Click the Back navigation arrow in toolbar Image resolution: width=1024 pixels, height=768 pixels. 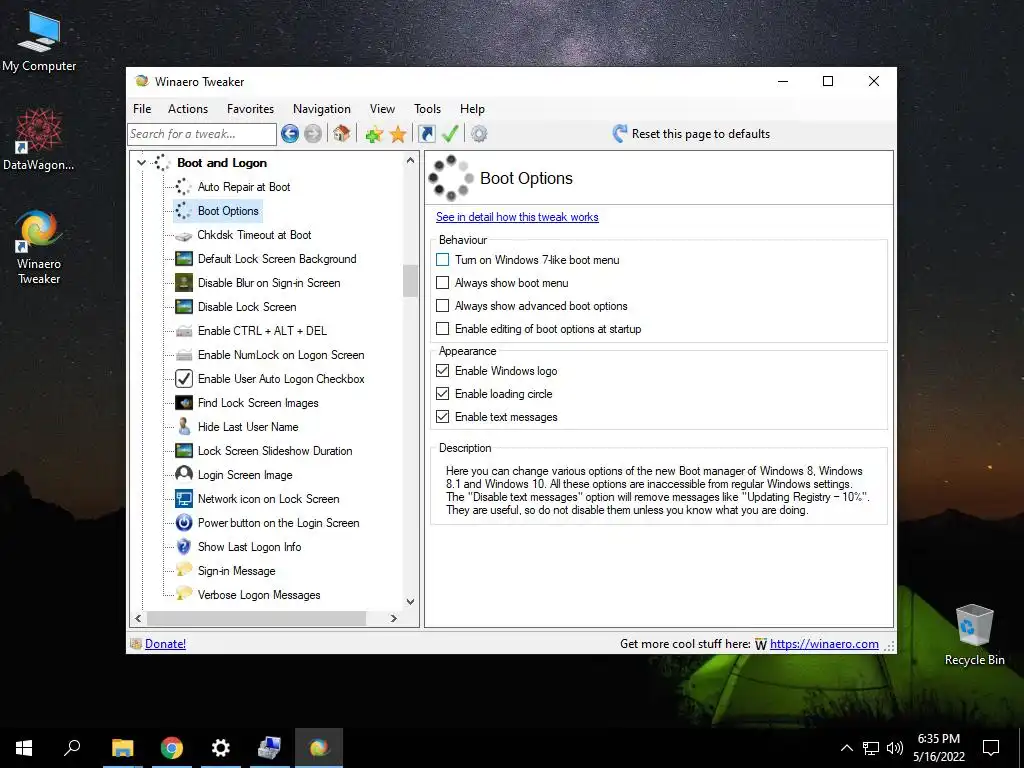[x=290, y=134]
